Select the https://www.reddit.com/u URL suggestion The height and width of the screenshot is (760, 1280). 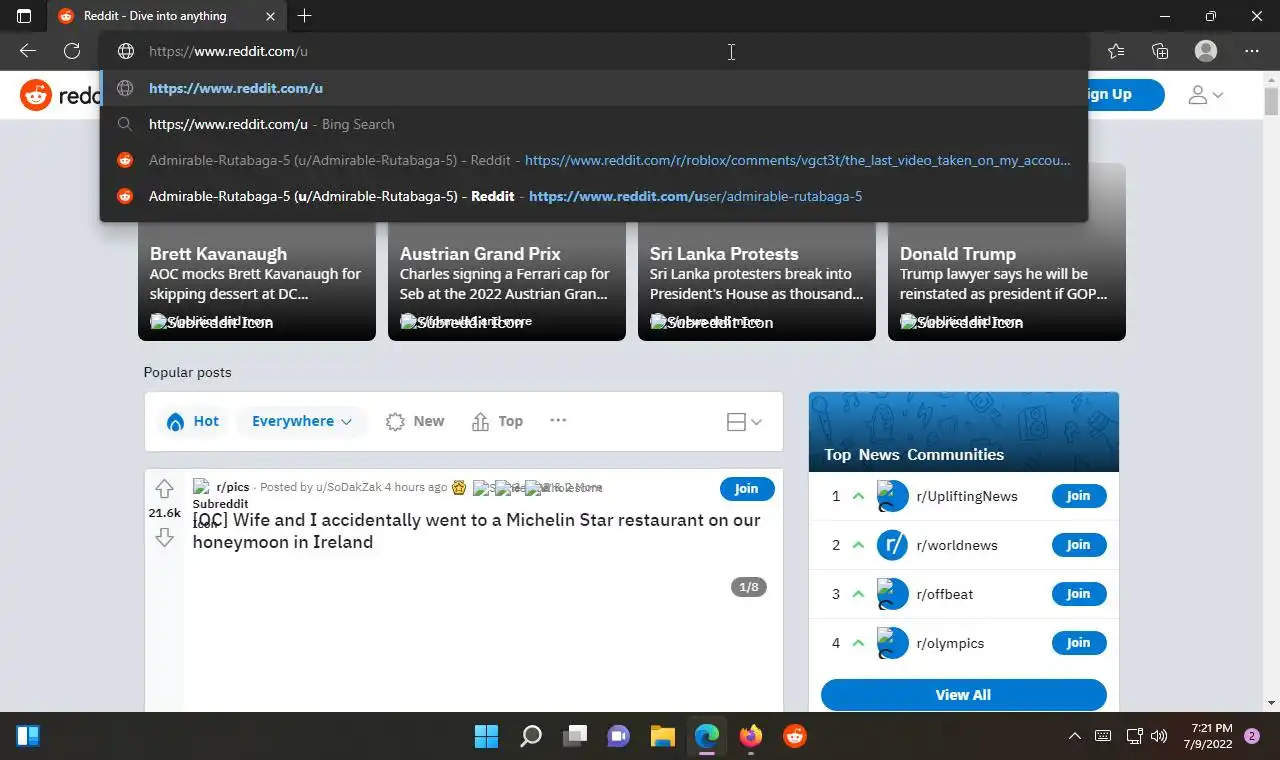[x=594, y=88]
